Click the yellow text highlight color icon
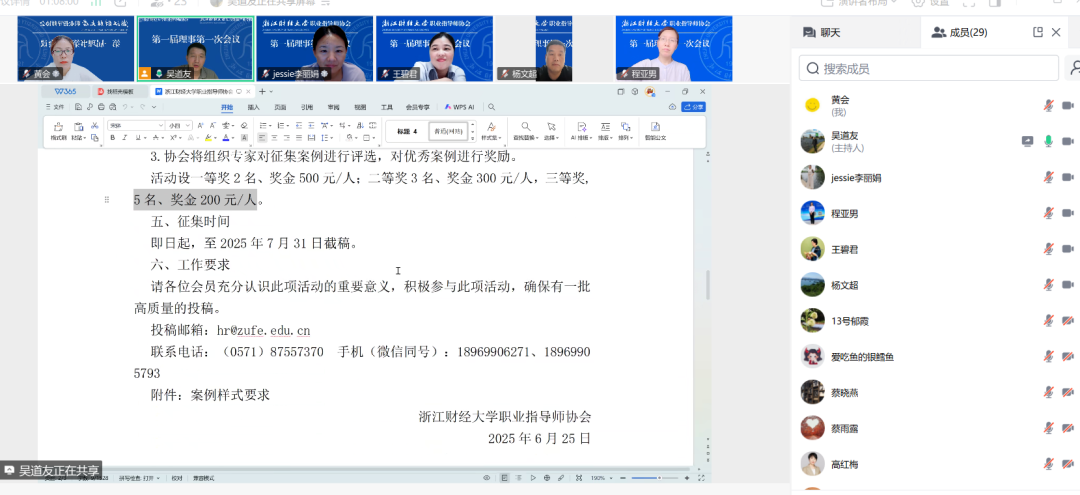The height and width of the screenshot is (495, 1080). (x=208, y=138)
